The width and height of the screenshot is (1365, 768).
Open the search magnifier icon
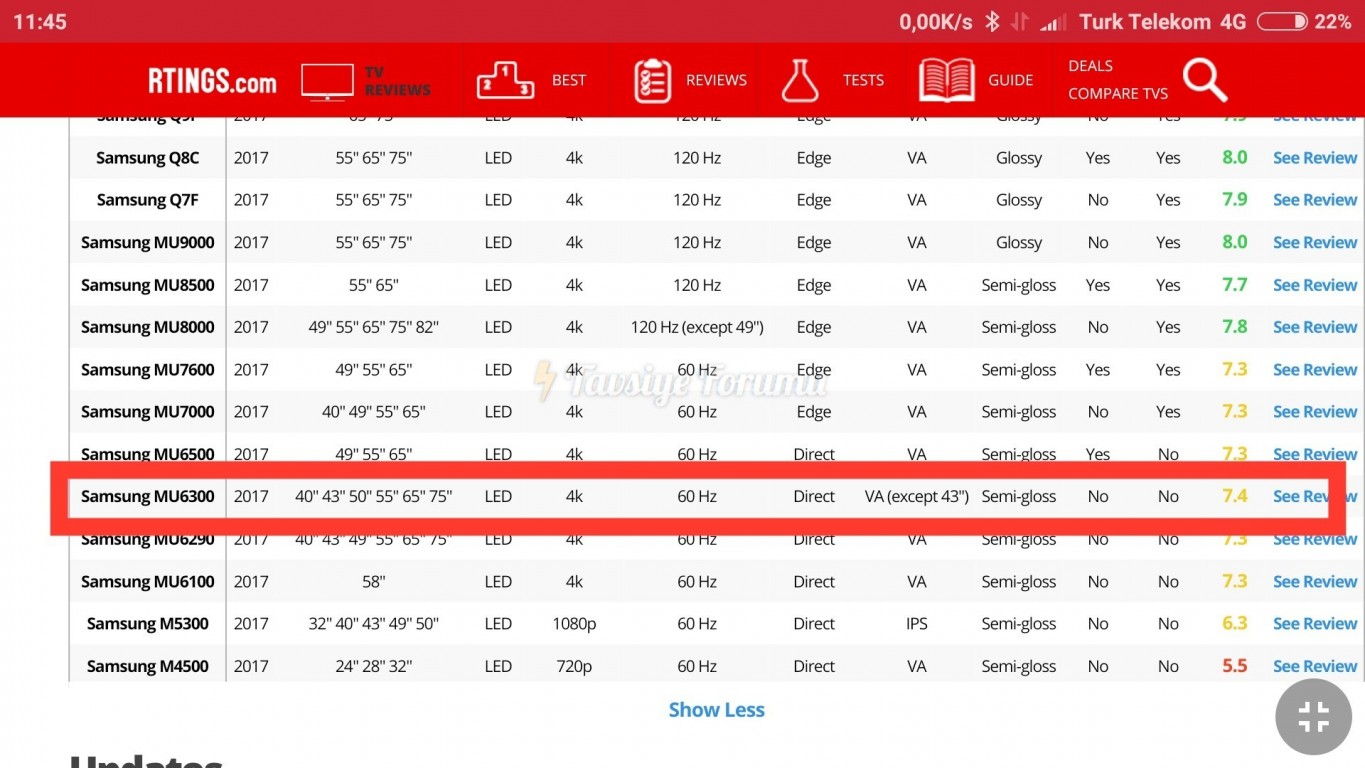(x=1205, y=80)
